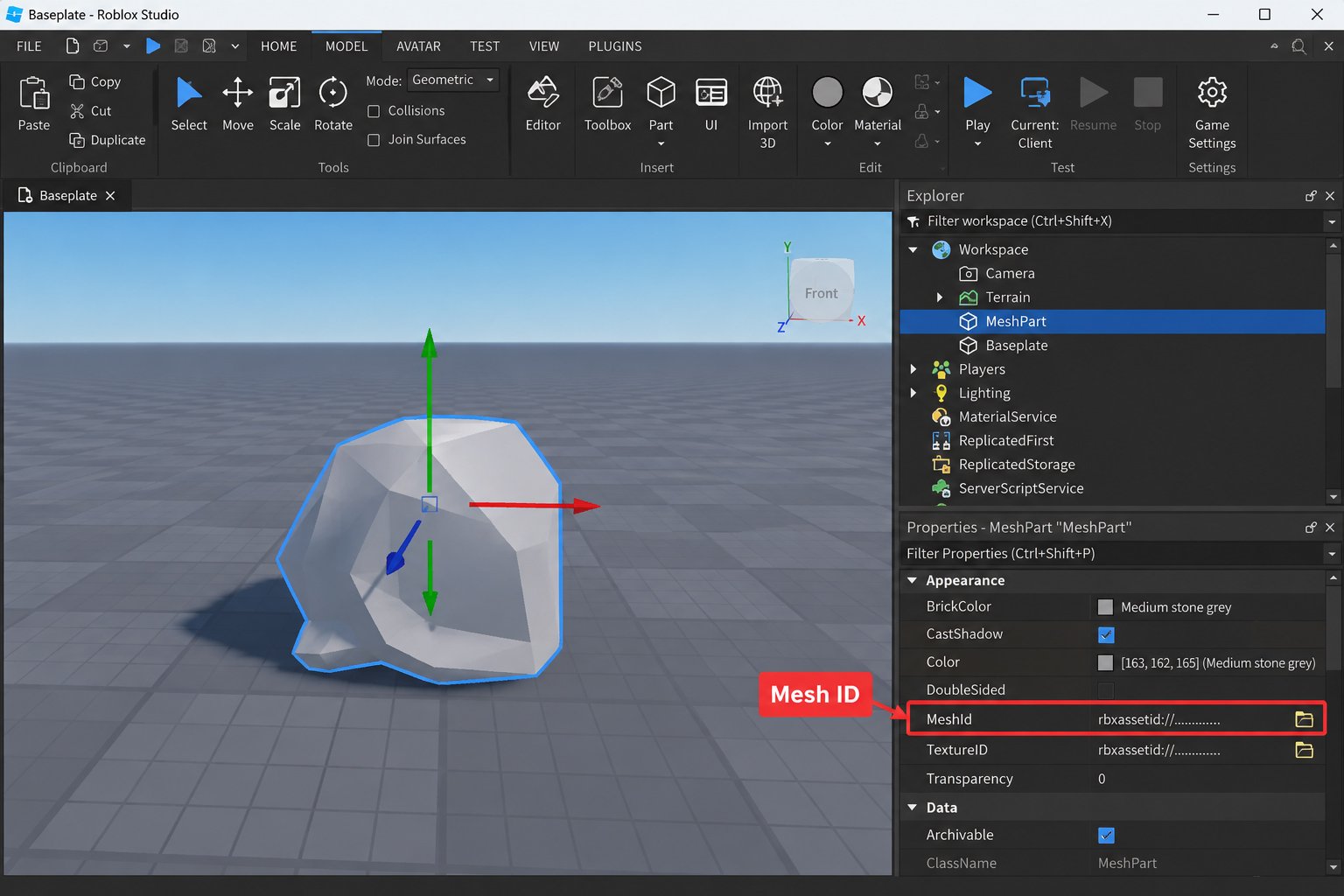Open the Mode Geometric dropdown
Viewport: 1344px width, 896px height.
pyautogui.click(x=453, y=80)
